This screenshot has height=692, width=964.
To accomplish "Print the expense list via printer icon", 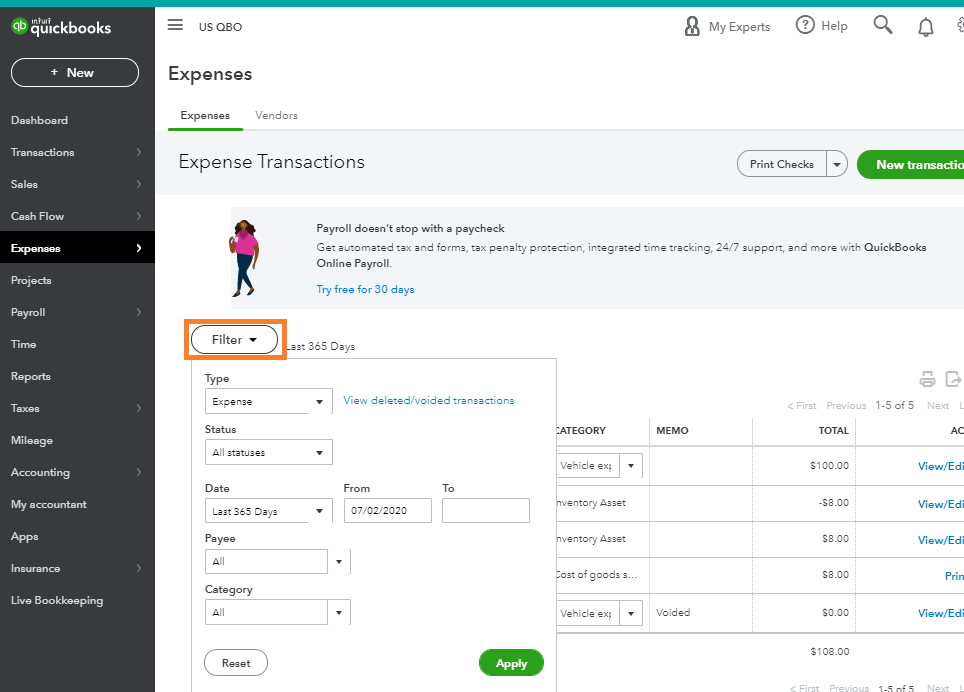I will (x=927, y=379).
